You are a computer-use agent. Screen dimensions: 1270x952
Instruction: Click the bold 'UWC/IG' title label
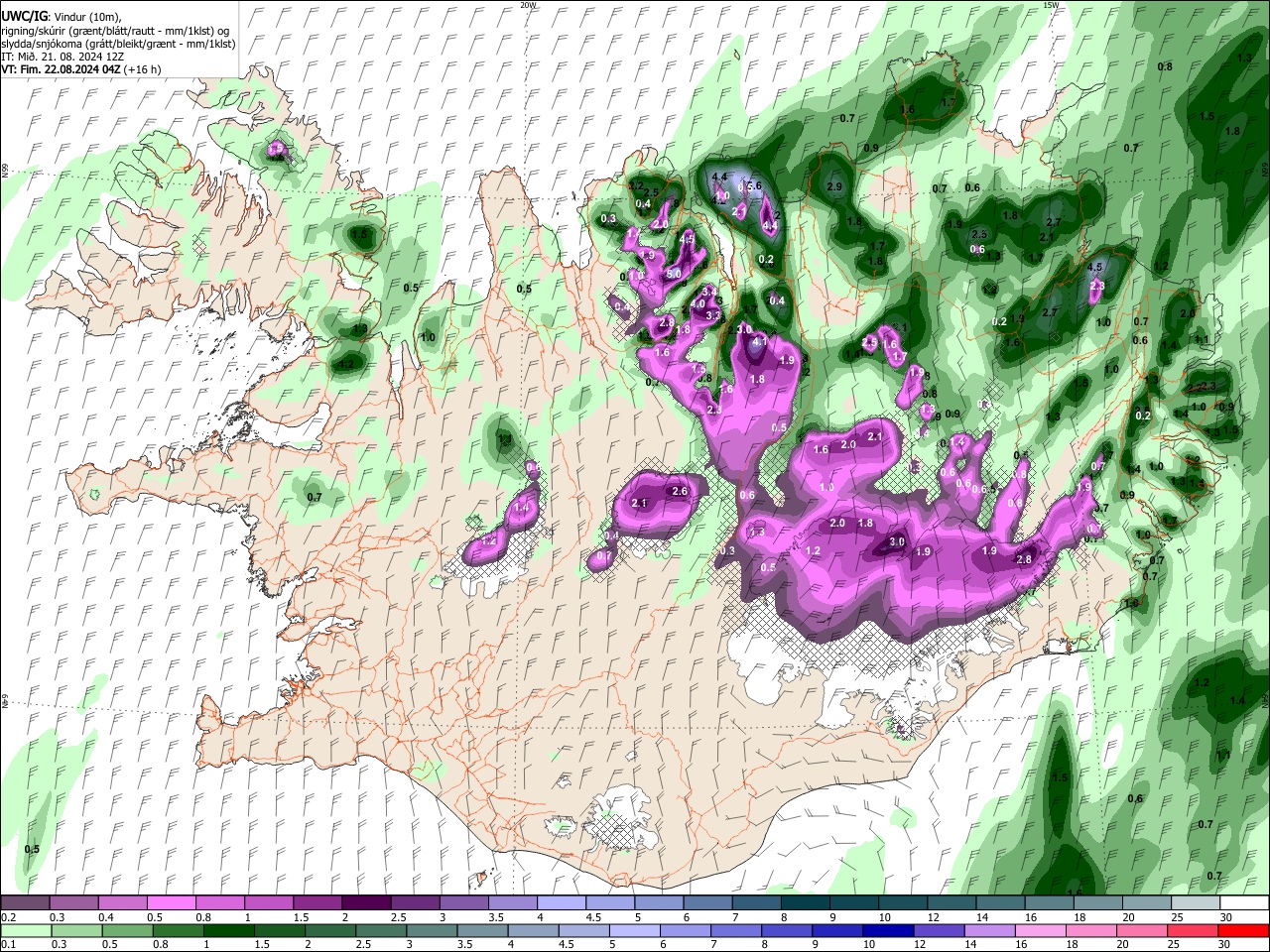[x=24, y=16]
